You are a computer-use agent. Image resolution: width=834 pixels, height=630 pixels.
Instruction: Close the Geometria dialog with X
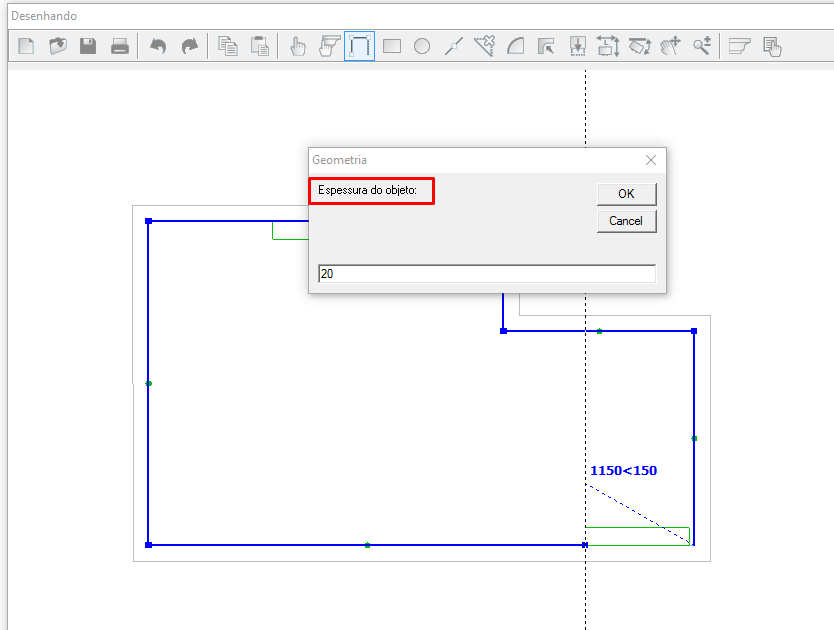coord(650,160)
